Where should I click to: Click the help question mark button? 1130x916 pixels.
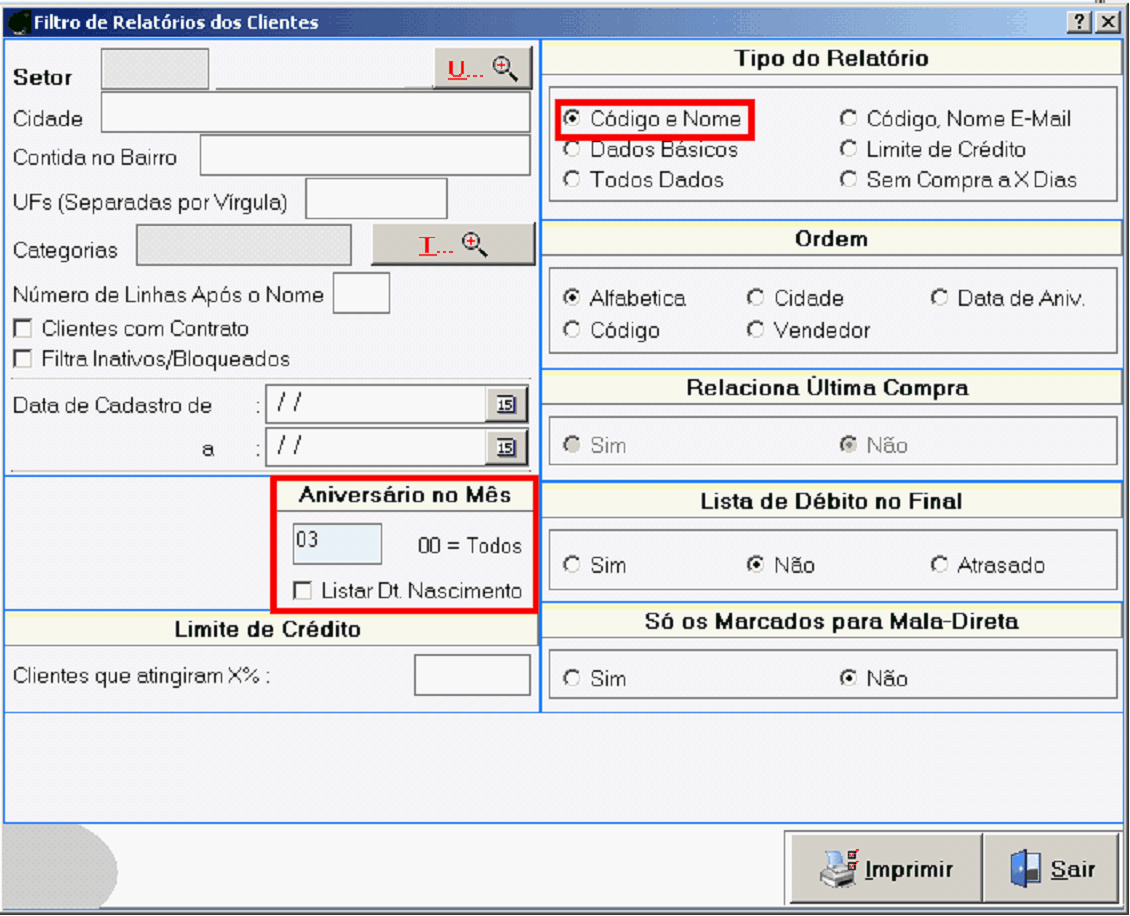[x=1079, y=22]
